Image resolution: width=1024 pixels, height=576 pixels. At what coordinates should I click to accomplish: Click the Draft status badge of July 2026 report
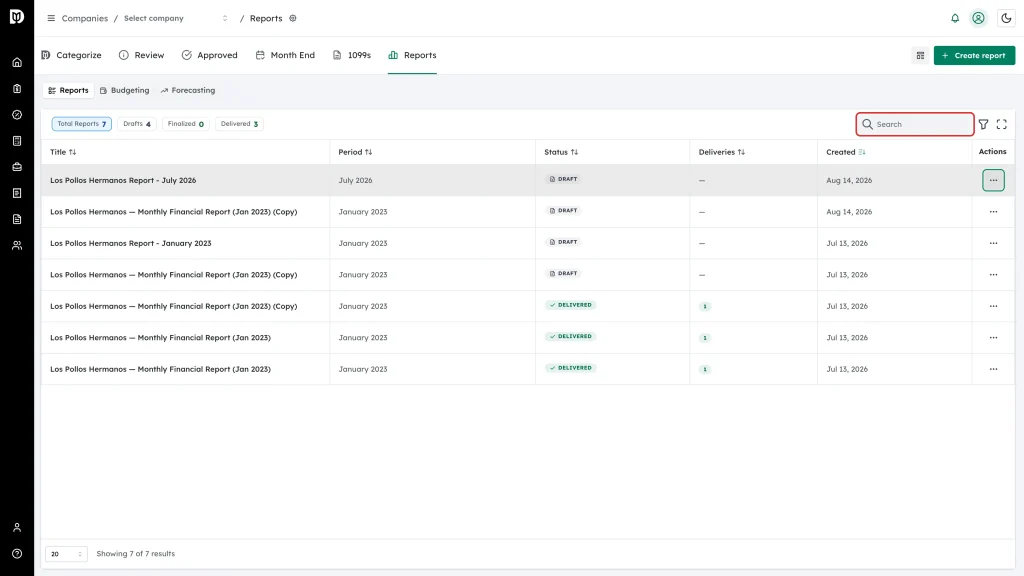coord(564,179)
